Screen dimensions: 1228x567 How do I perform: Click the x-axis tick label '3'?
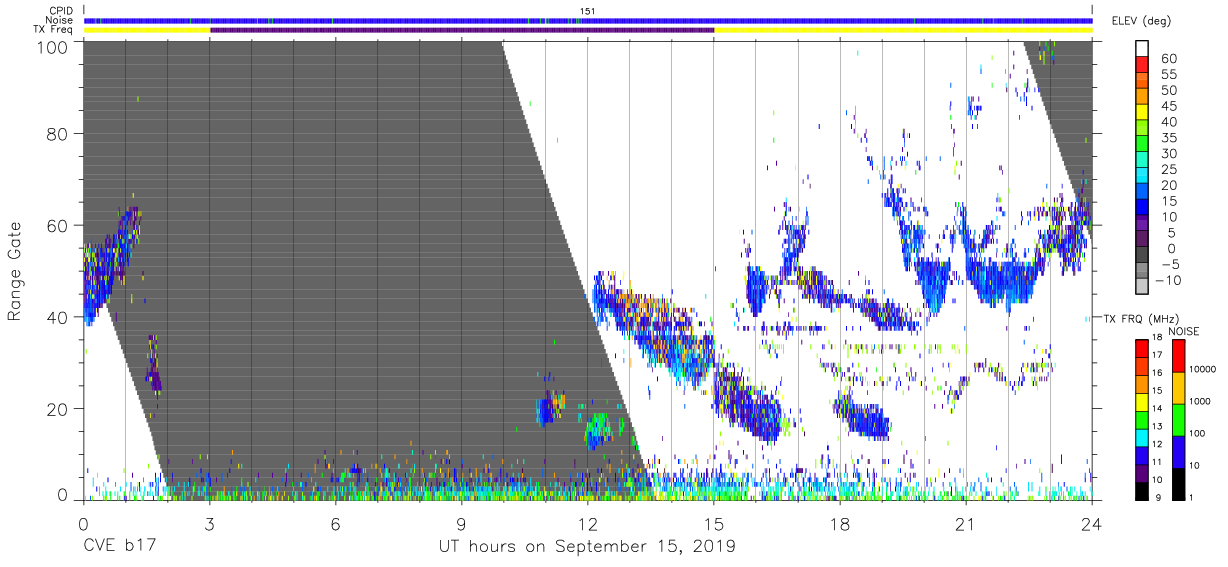pos(210,523)
